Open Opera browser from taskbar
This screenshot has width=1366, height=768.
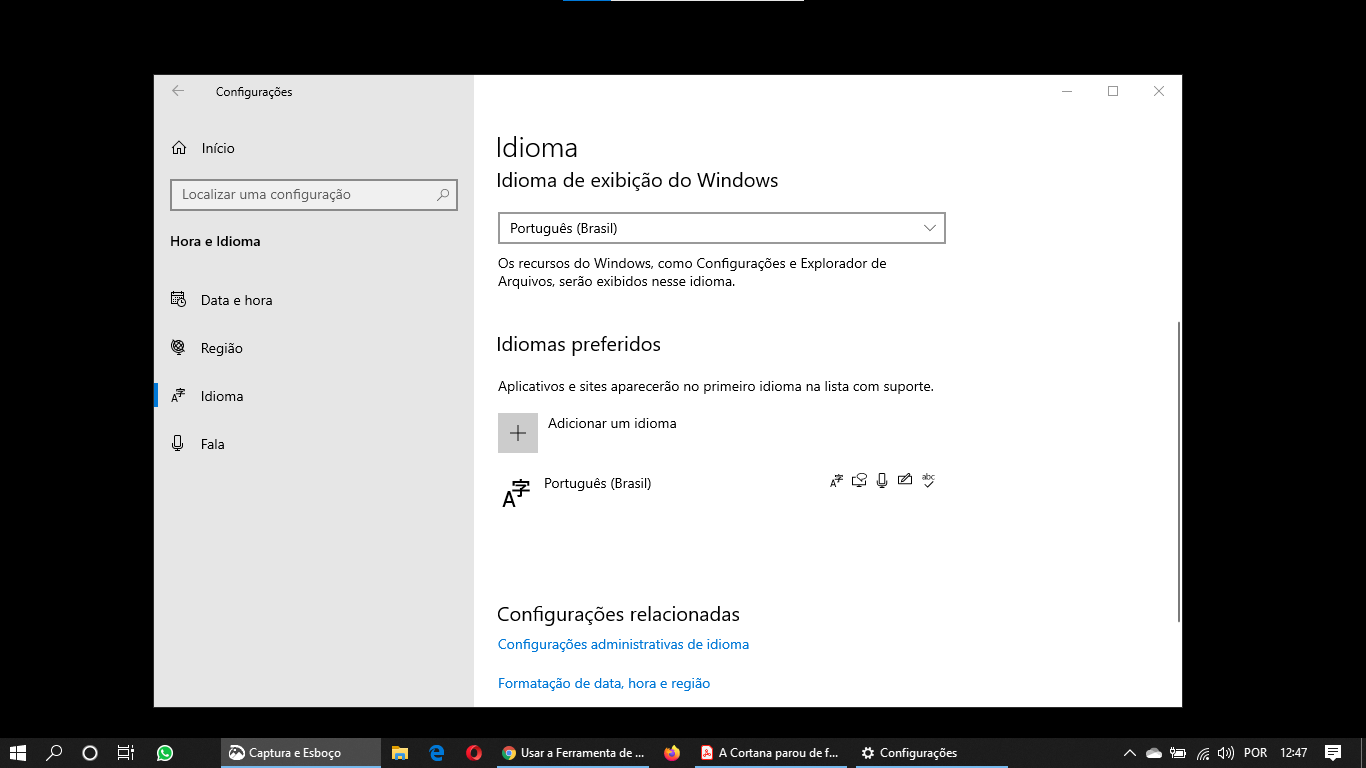[474, 753]
